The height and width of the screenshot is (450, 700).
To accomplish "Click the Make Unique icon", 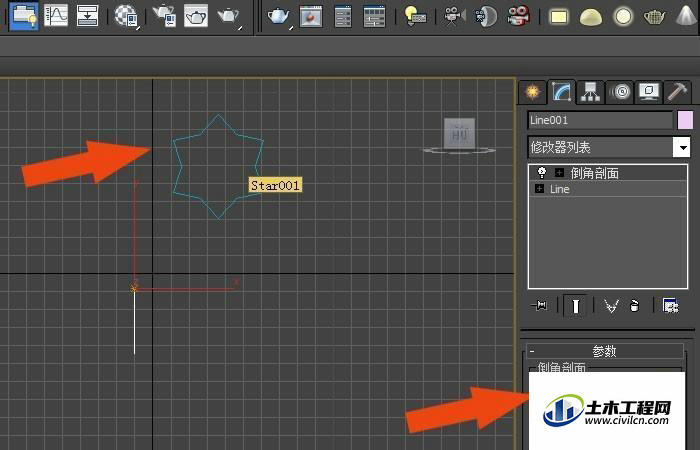I will [611, 306].
